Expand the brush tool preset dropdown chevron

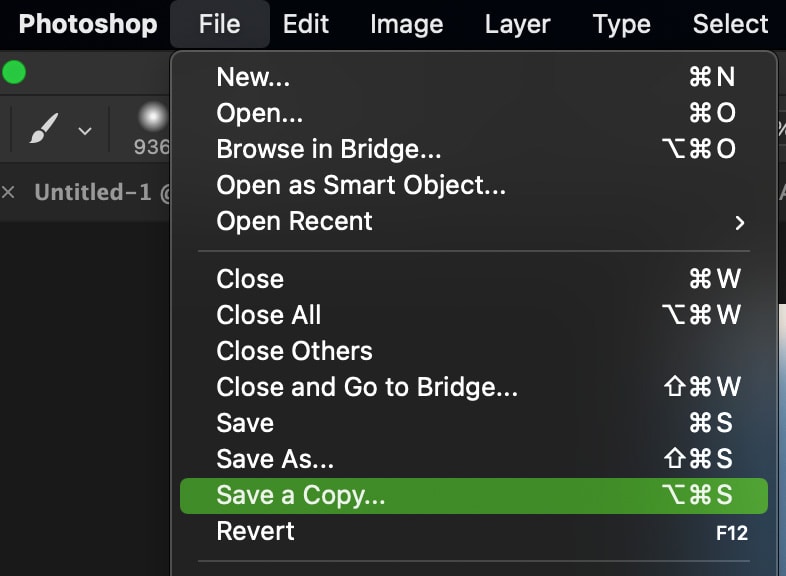[85, 131]
